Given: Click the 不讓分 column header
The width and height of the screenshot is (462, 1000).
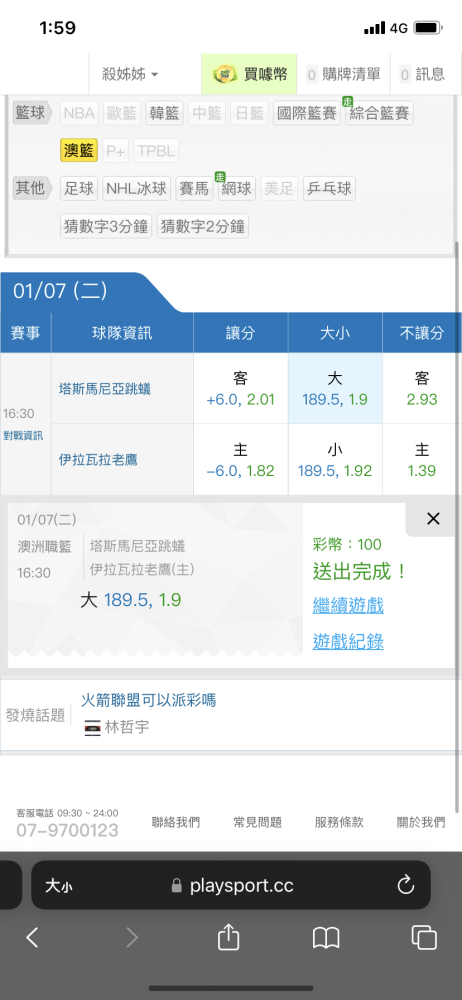Looking at the screenshot, I should pyautogui.click(x=422, y=332).
